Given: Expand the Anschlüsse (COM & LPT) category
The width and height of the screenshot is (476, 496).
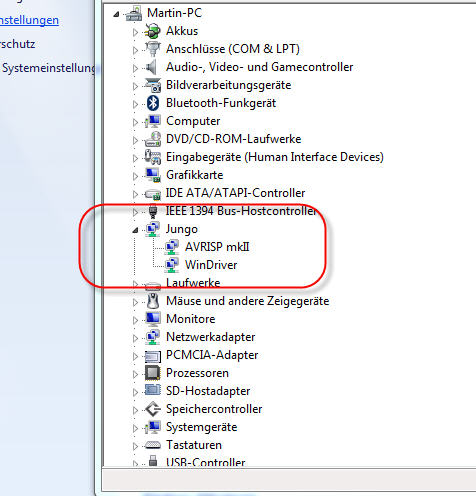Looking at the screenshot, I should click(x=135, y=50).
